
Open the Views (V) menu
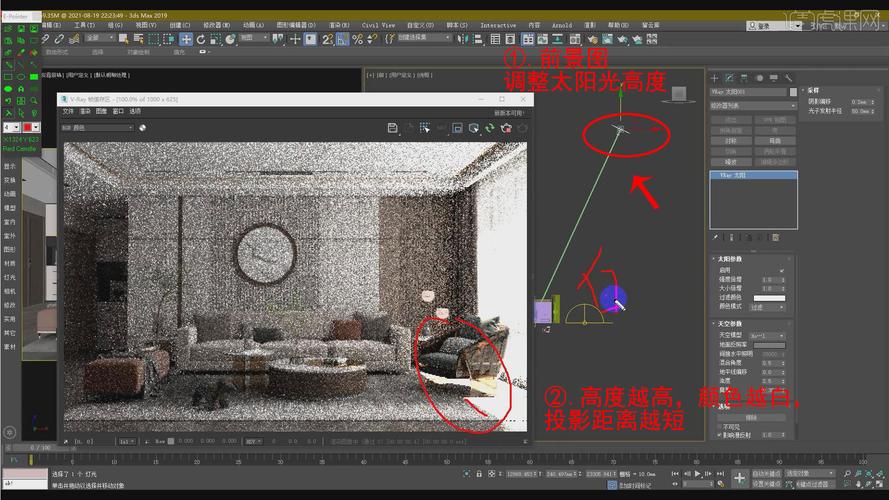coord(146,25)
